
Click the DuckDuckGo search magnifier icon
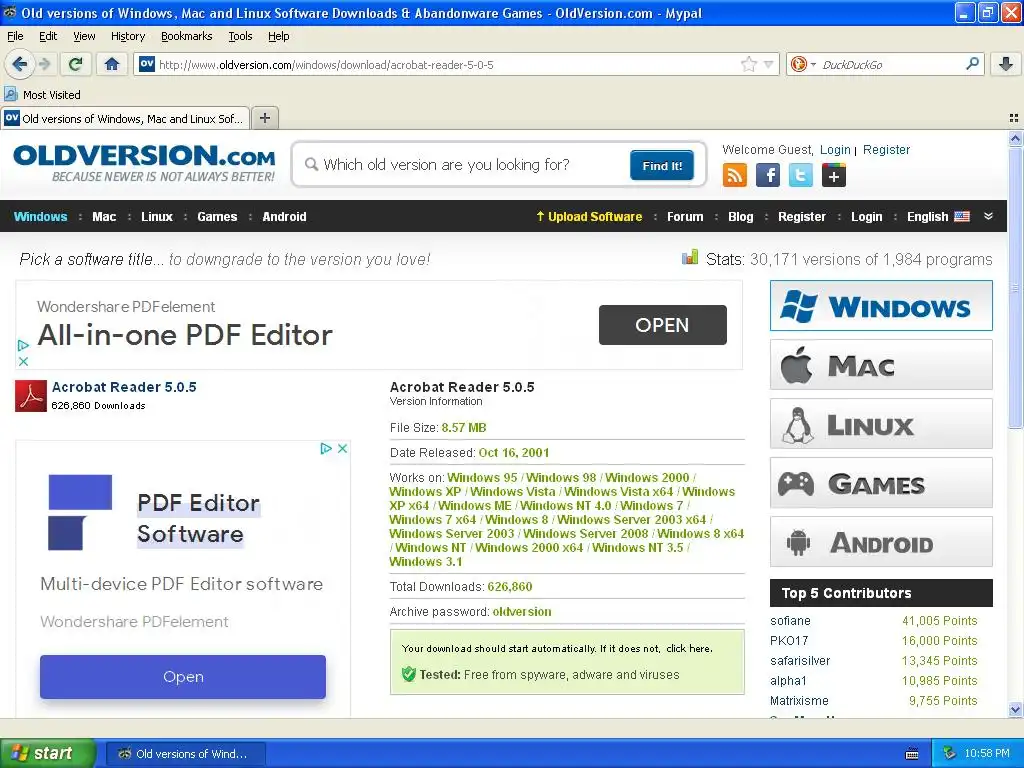(972, 64)
